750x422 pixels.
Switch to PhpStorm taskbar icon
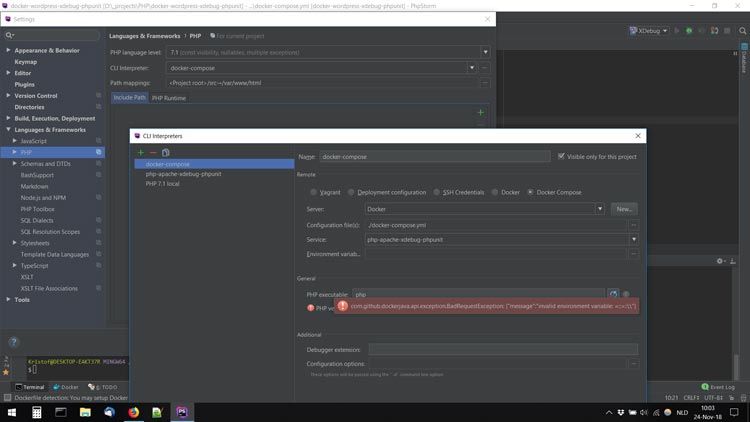(182, 412)
